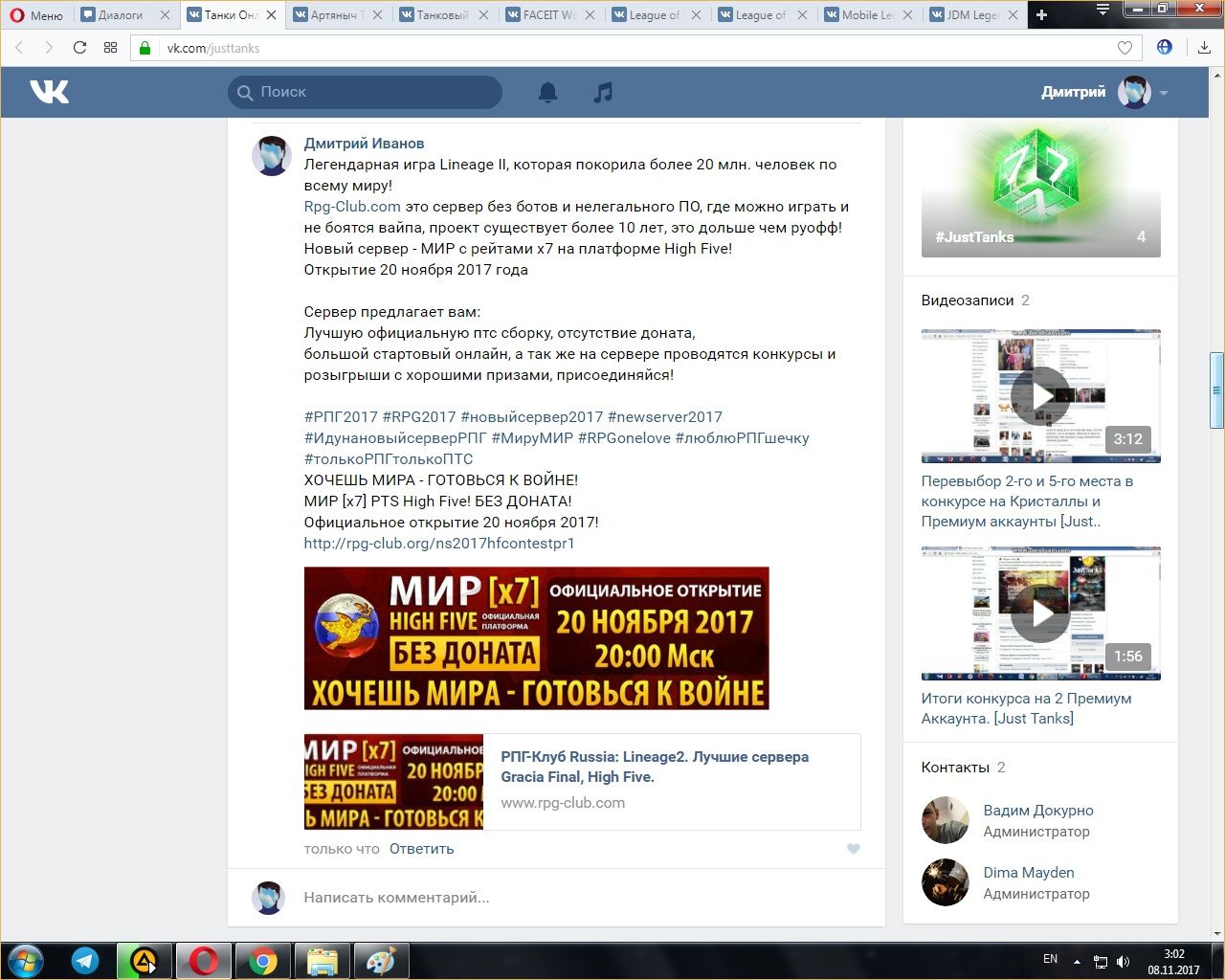Open Paint from the taskbar
The image size is (1225, 980).
[381, 960]
